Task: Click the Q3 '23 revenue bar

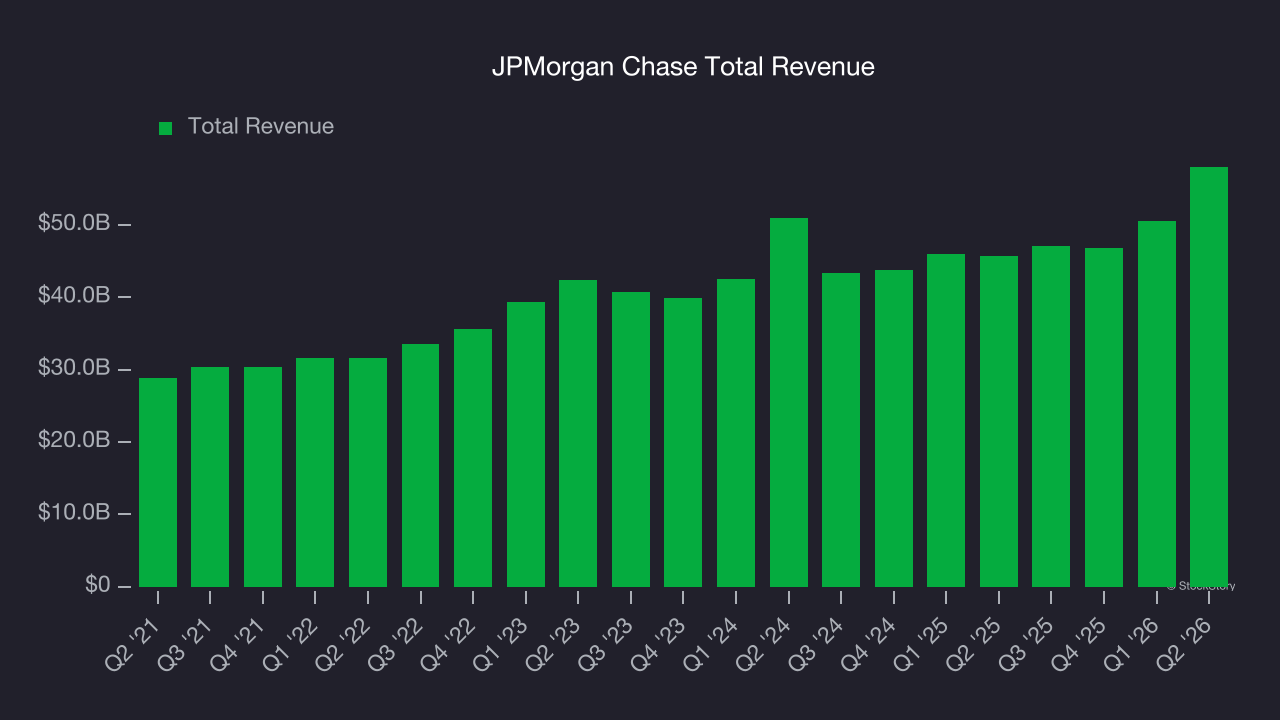Action: 631,439
